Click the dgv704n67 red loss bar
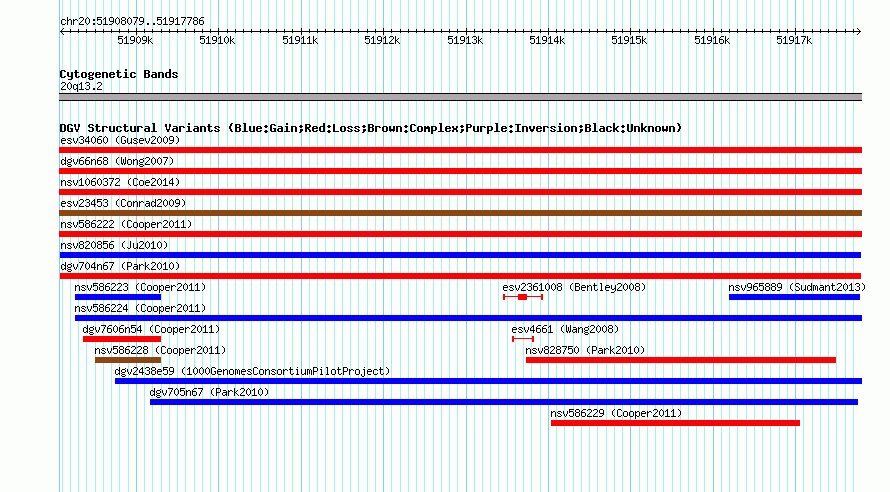This screenshot has height=492, width=890. coord(460,276)
